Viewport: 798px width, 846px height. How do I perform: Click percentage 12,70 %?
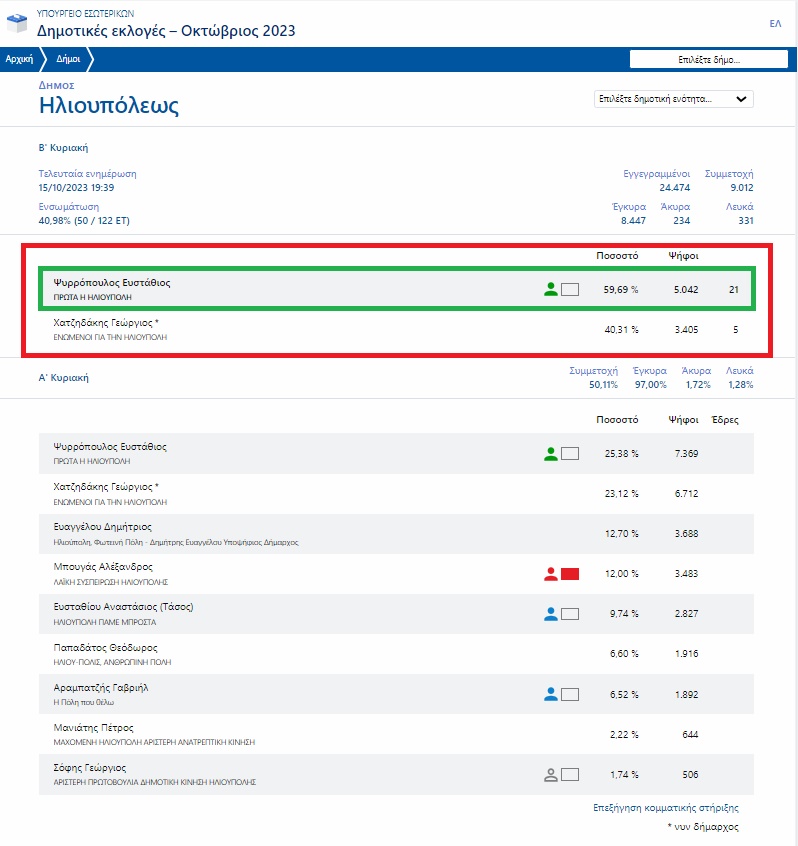[x=621, y=534]
